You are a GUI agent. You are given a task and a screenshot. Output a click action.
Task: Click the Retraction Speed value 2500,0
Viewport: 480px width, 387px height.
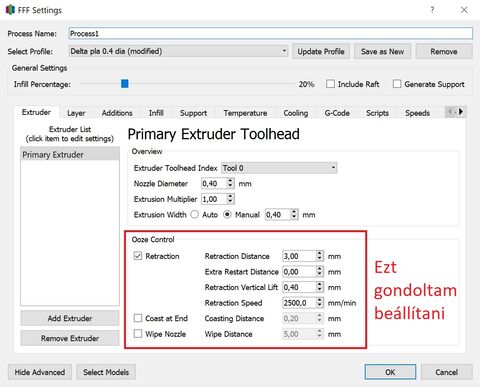coord(299,303)
